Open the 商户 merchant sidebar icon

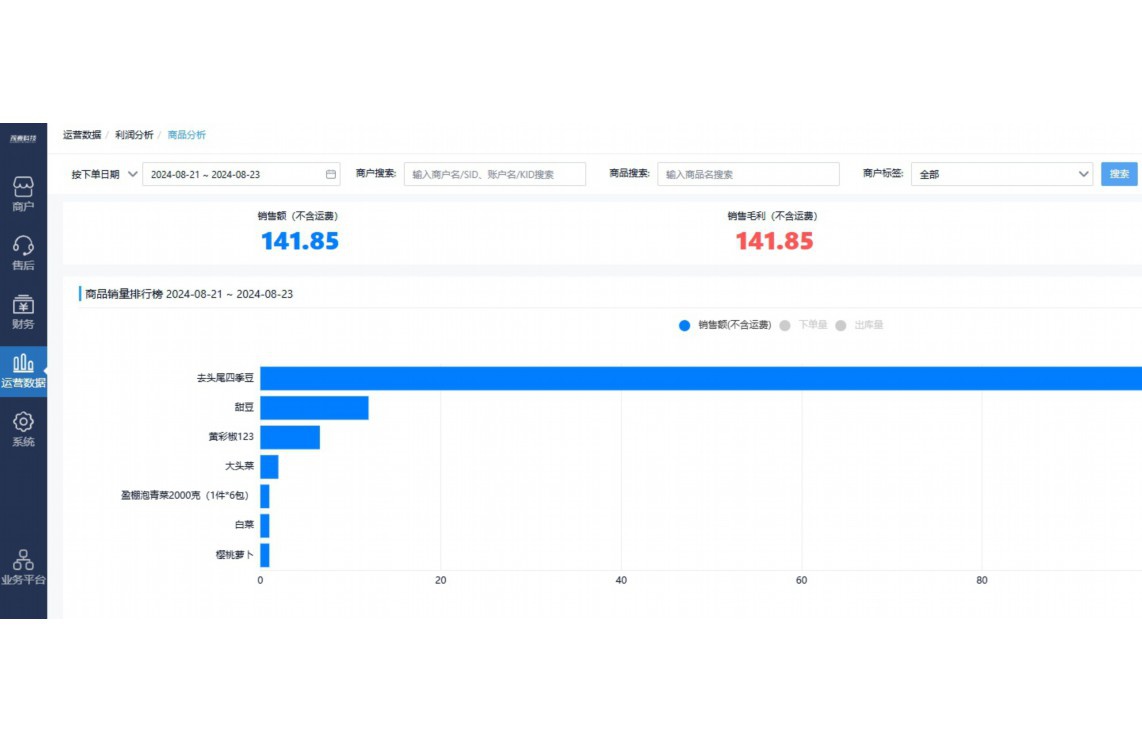click(x=23, y=187)
